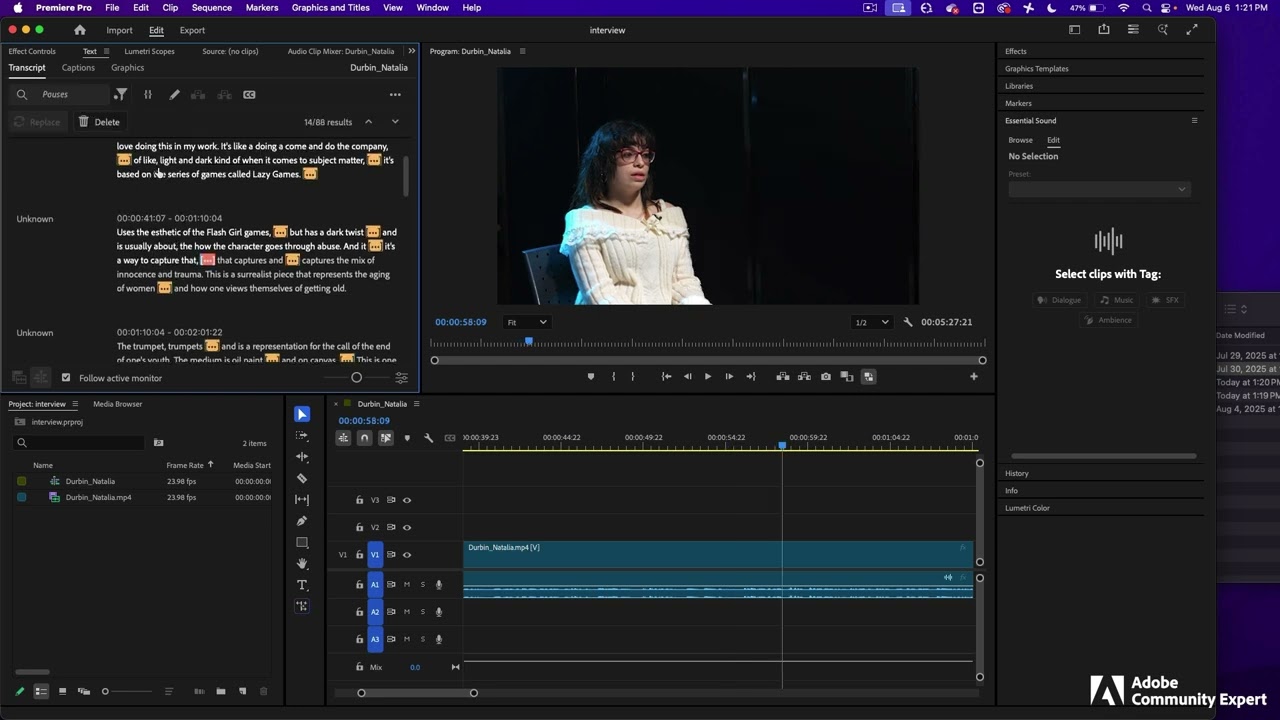Toggle lock on track A3
This screenshot has width=1280, height=720.
(x=359, y=639)
